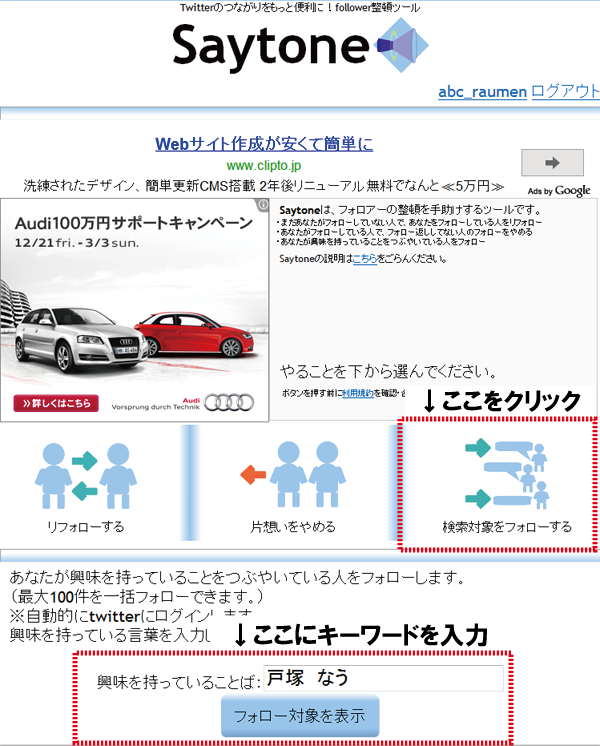Screen dimensions: 600x746
Task: Click the リフォローする two-people arrows icon
Action: click(86, 476)
